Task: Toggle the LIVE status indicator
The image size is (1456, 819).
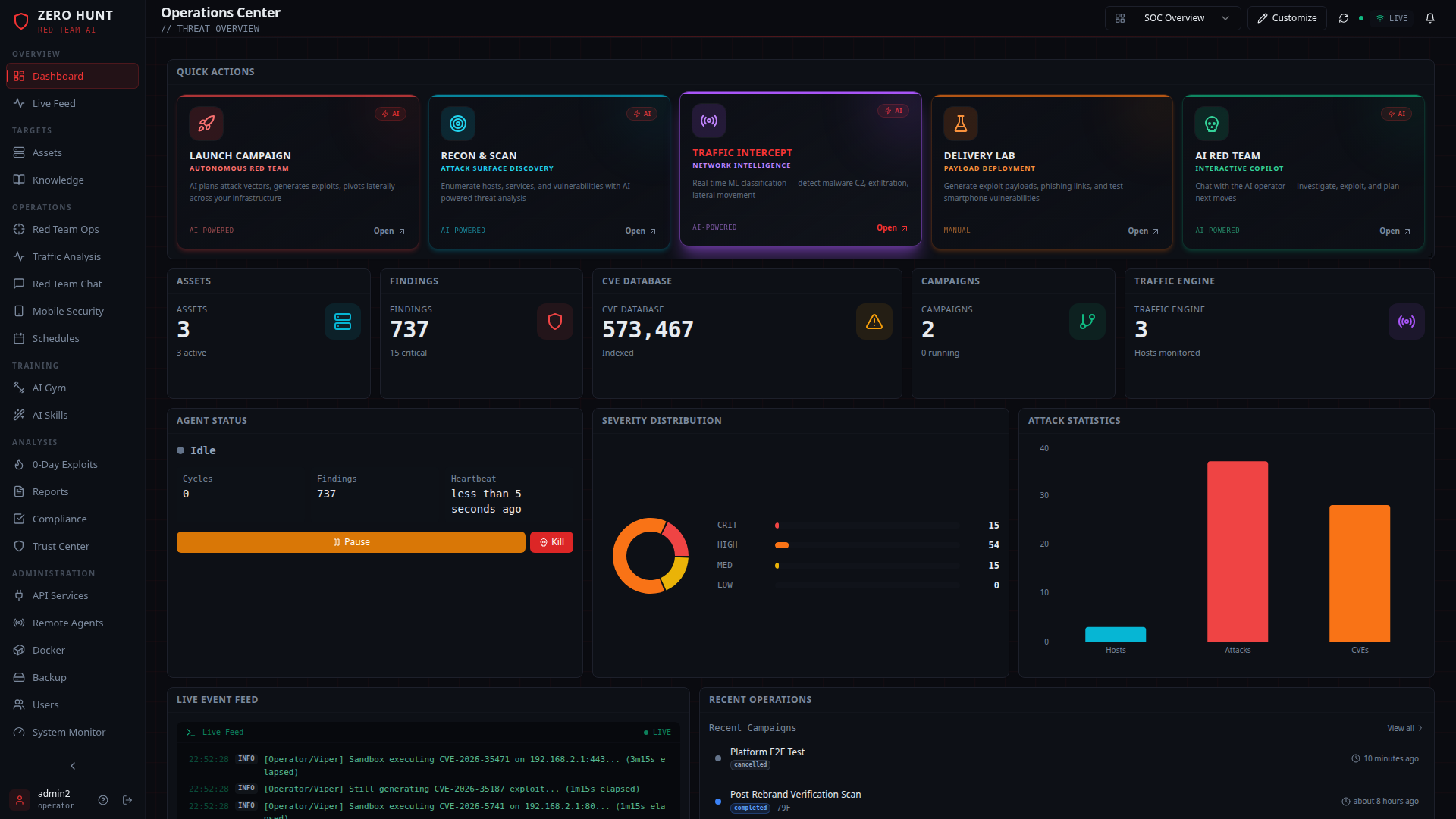Action: pyautogui.click(x=1392, y=17)
